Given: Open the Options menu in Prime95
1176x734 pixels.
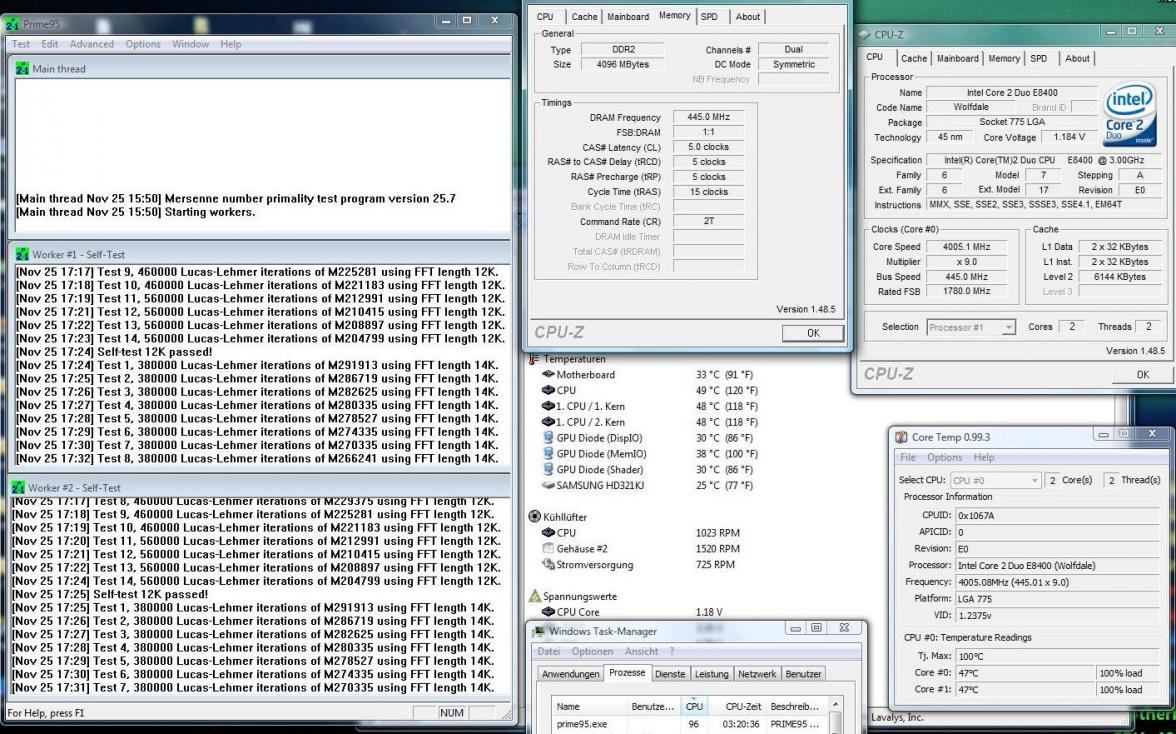Looking at the screenshot, I should pos(142,44).
